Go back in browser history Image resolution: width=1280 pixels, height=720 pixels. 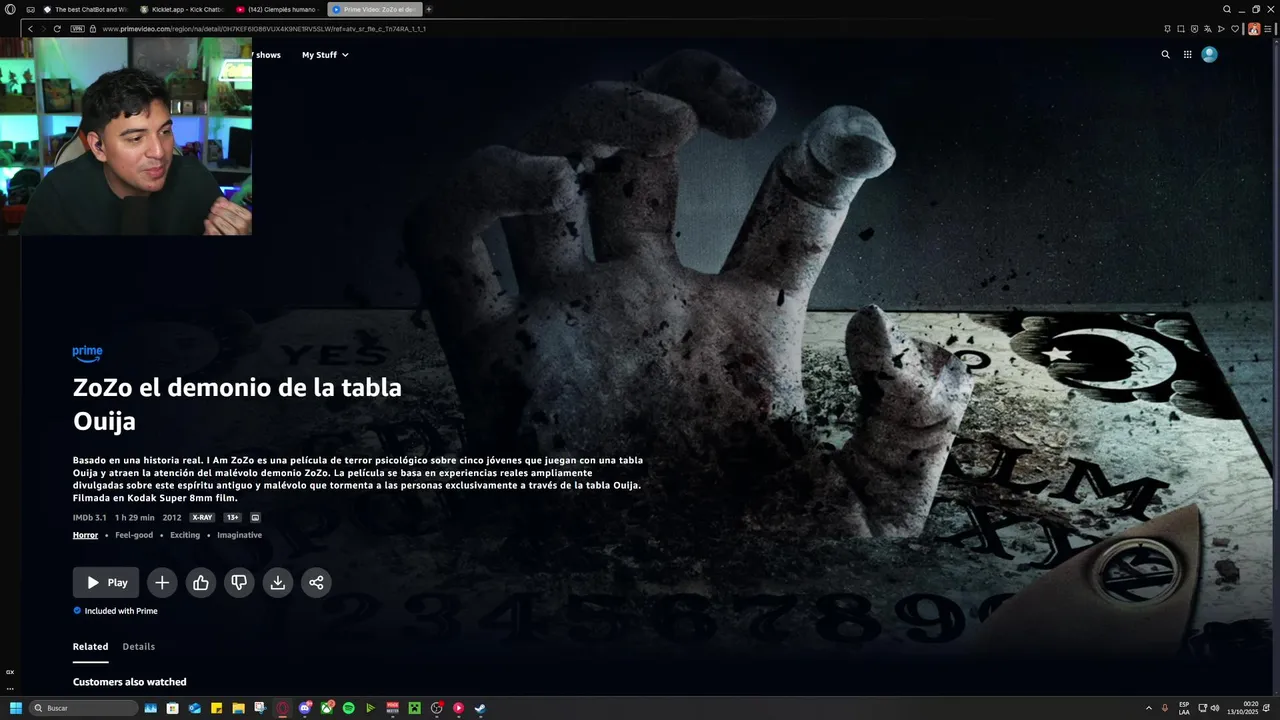click(x=30, y=29)
